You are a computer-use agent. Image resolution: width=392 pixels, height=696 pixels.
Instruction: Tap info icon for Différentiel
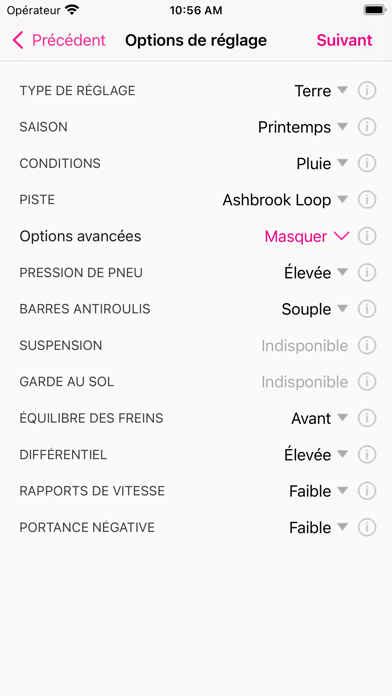[367, 455]
